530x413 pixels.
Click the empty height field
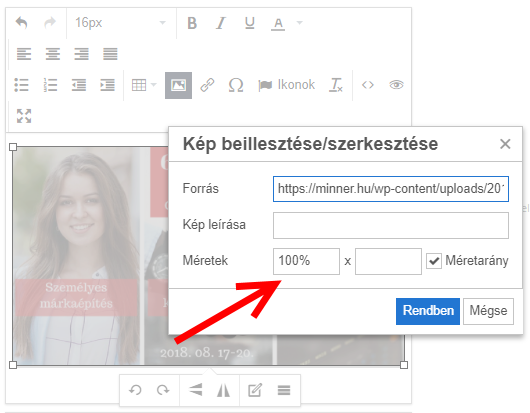[388, 261]
